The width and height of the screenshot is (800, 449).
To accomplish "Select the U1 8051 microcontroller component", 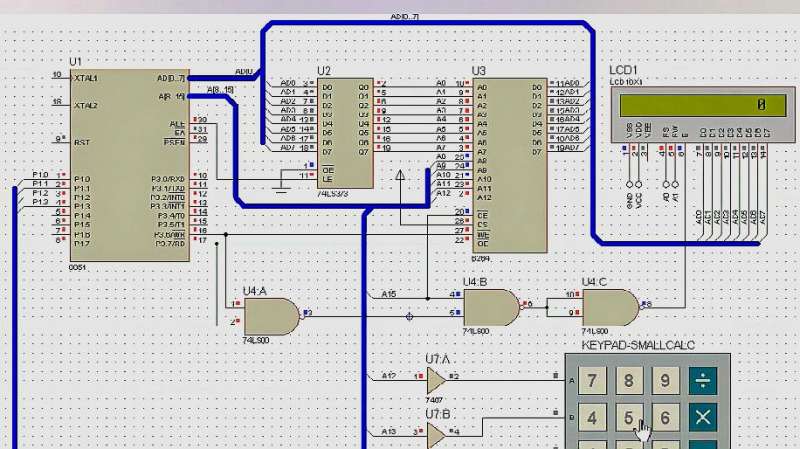I will tap(130, 165).
